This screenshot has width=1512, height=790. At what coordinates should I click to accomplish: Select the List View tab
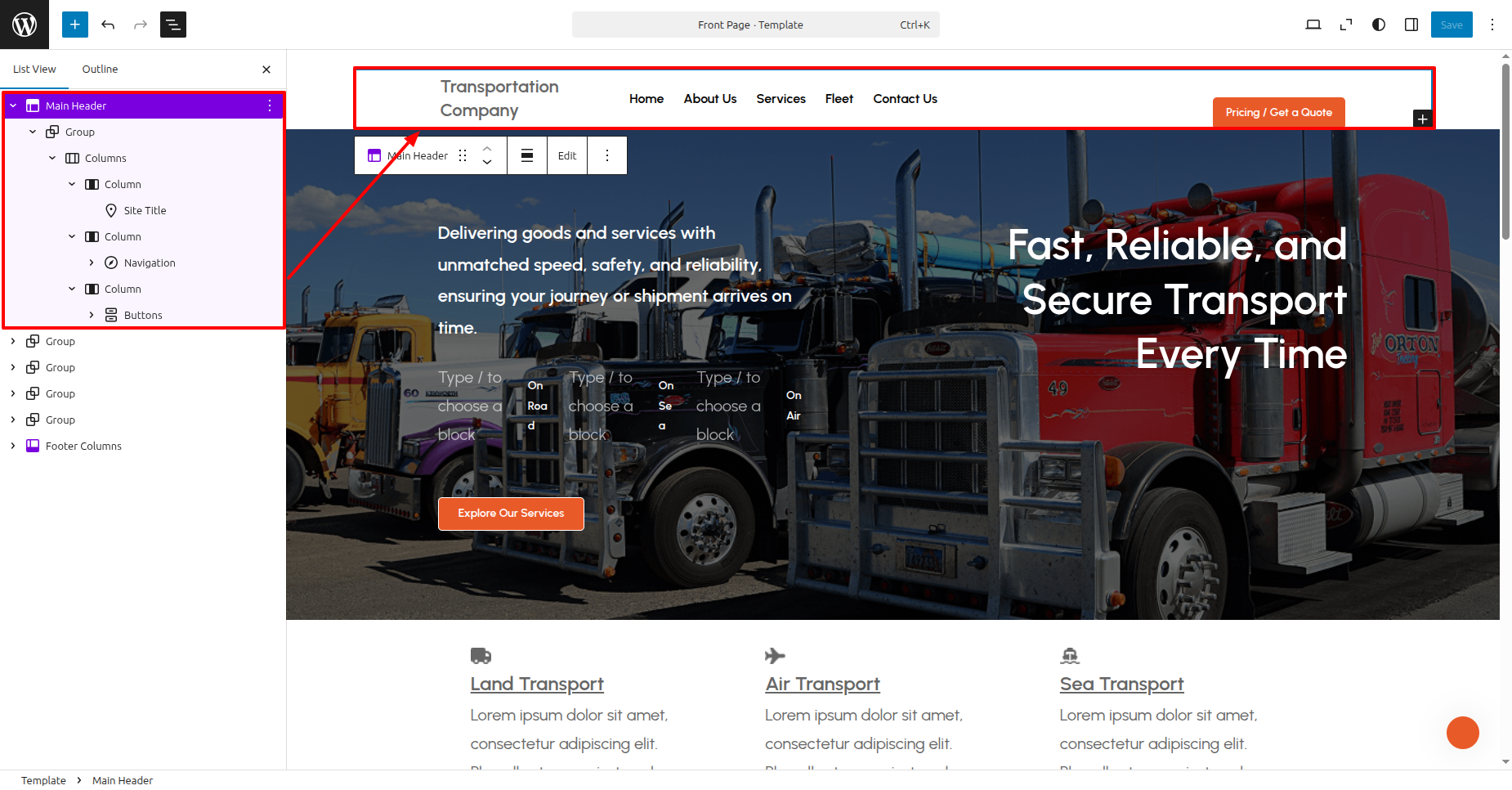pos(34,70)
